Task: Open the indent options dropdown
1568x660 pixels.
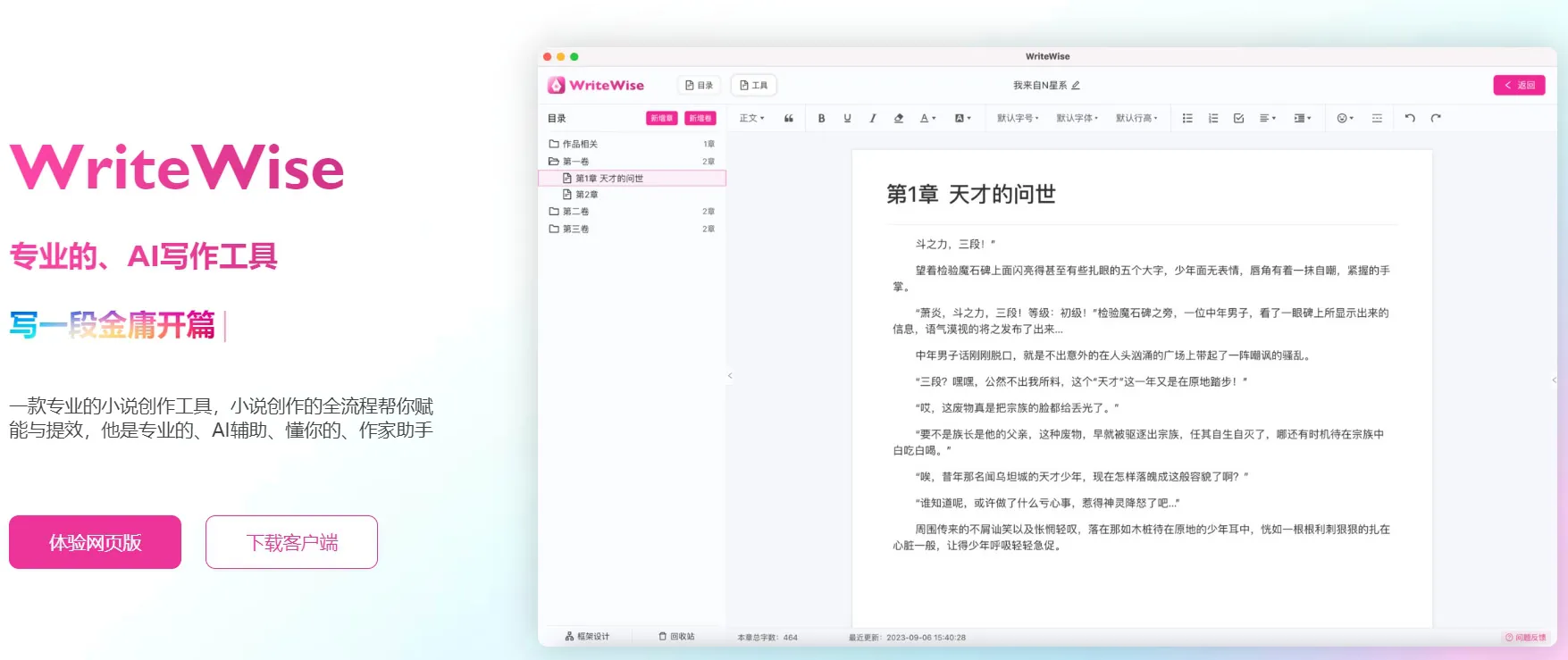Action: (x=1303, y=118)
